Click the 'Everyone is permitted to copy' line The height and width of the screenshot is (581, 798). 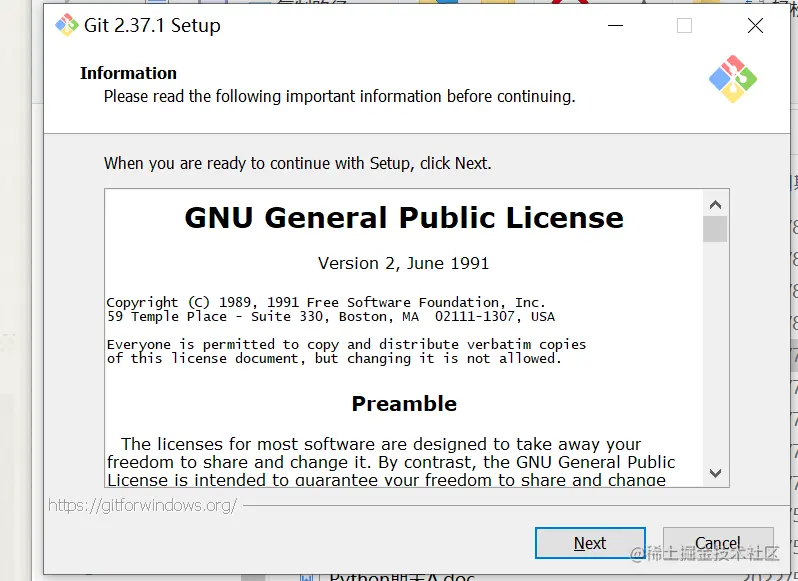tap(346, 344)
